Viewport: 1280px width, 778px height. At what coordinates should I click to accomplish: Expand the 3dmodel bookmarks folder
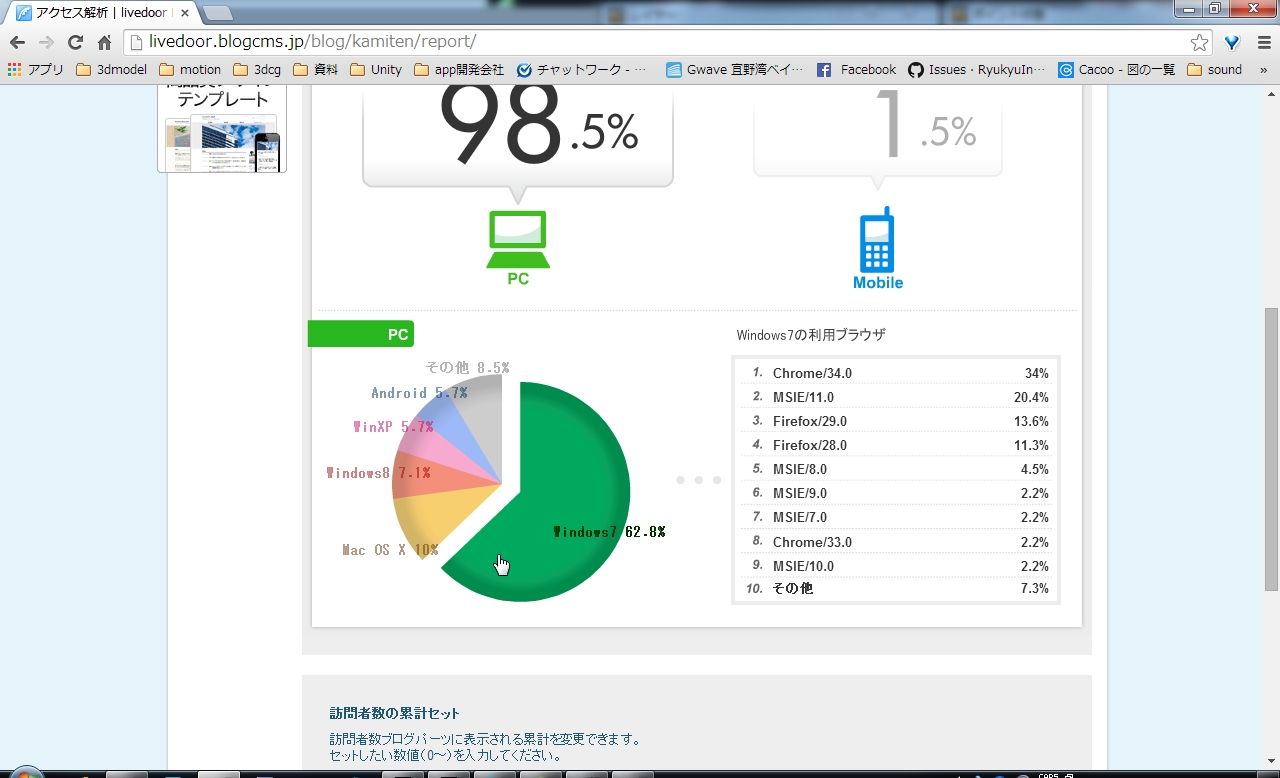(x=111, y=70)
